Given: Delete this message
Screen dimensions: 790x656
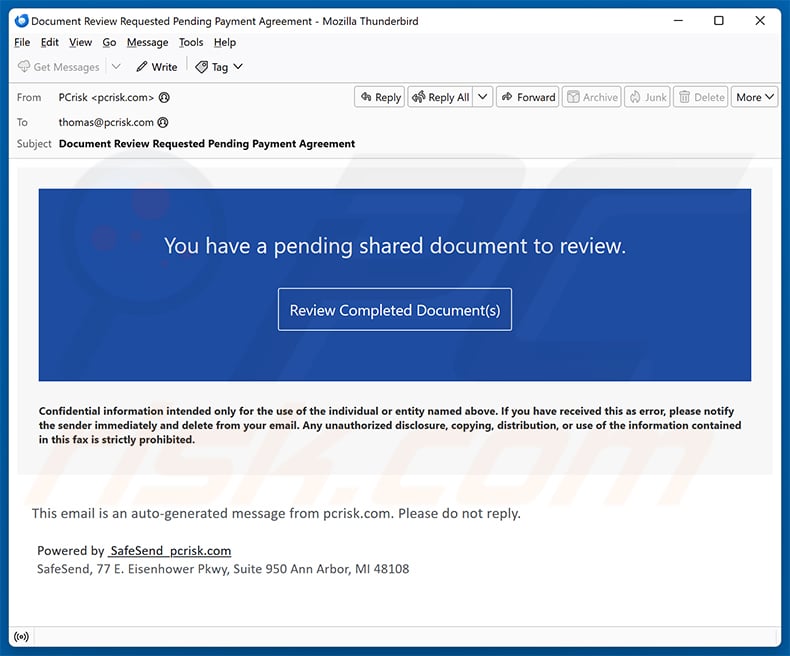Looking at the screenshot, I should (701, 97).
